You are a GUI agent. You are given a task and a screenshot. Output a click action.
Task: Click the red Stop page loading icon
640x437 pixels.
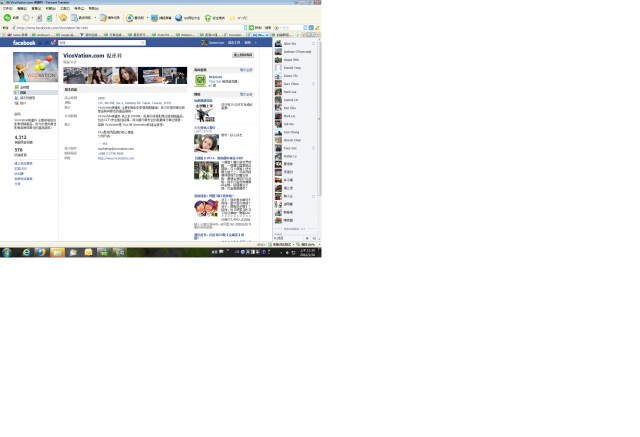[x=39, y=18]
